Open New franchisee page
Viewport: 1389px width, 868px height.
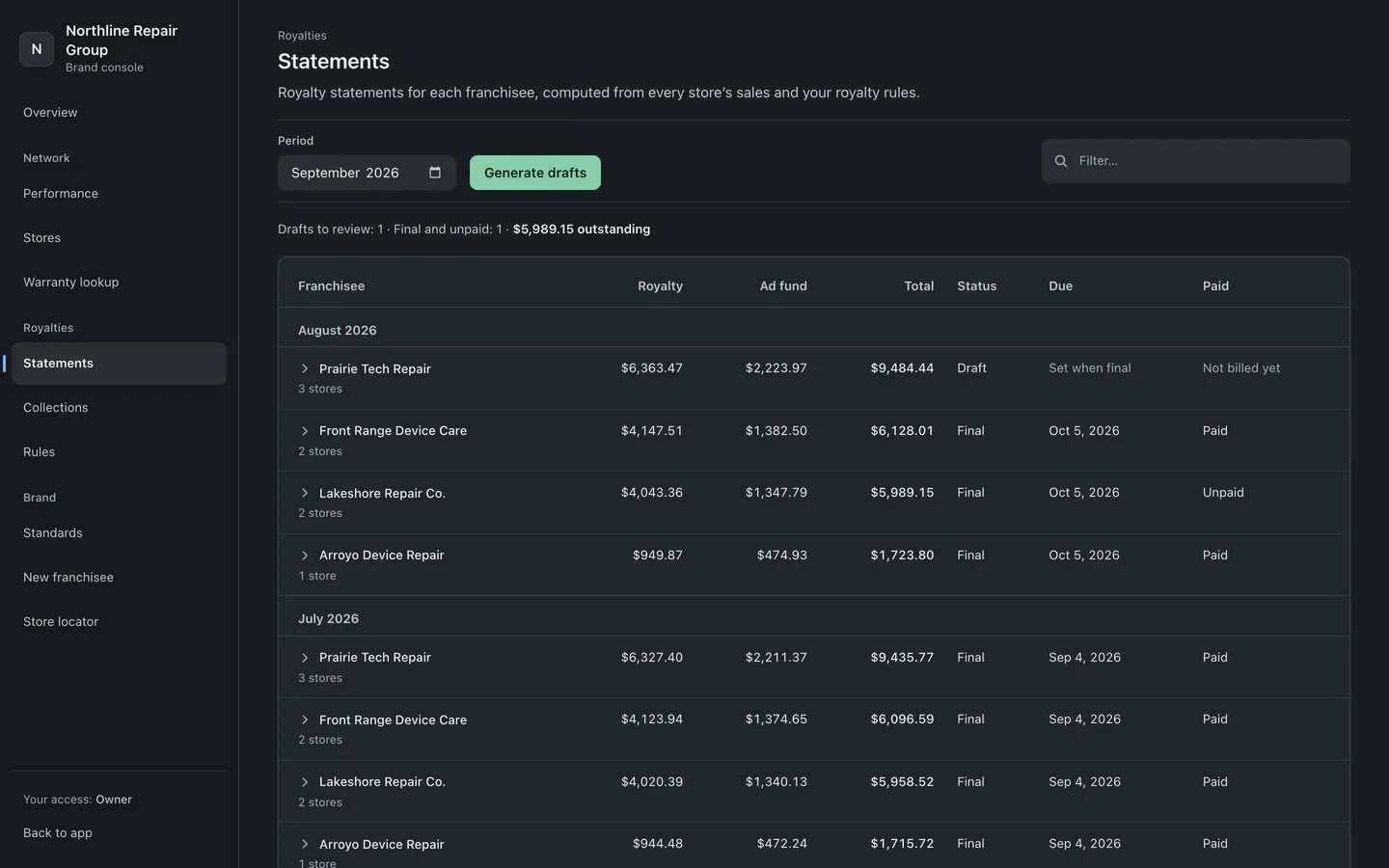coord(119,578)
